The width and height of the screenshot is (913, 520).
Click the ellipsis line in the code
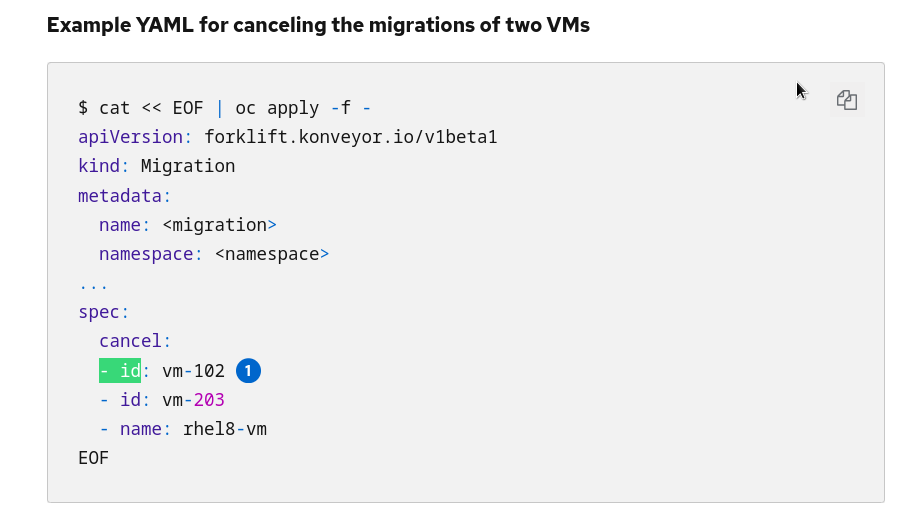tap(94, 283)
